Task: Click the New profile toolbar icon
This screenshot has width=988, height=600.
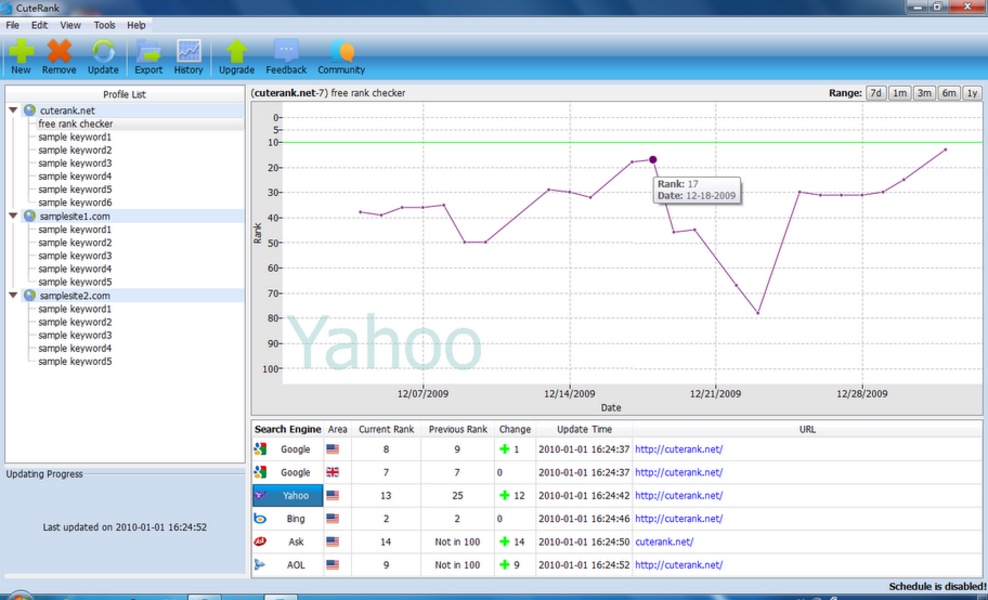Action: tap(20, 52)
